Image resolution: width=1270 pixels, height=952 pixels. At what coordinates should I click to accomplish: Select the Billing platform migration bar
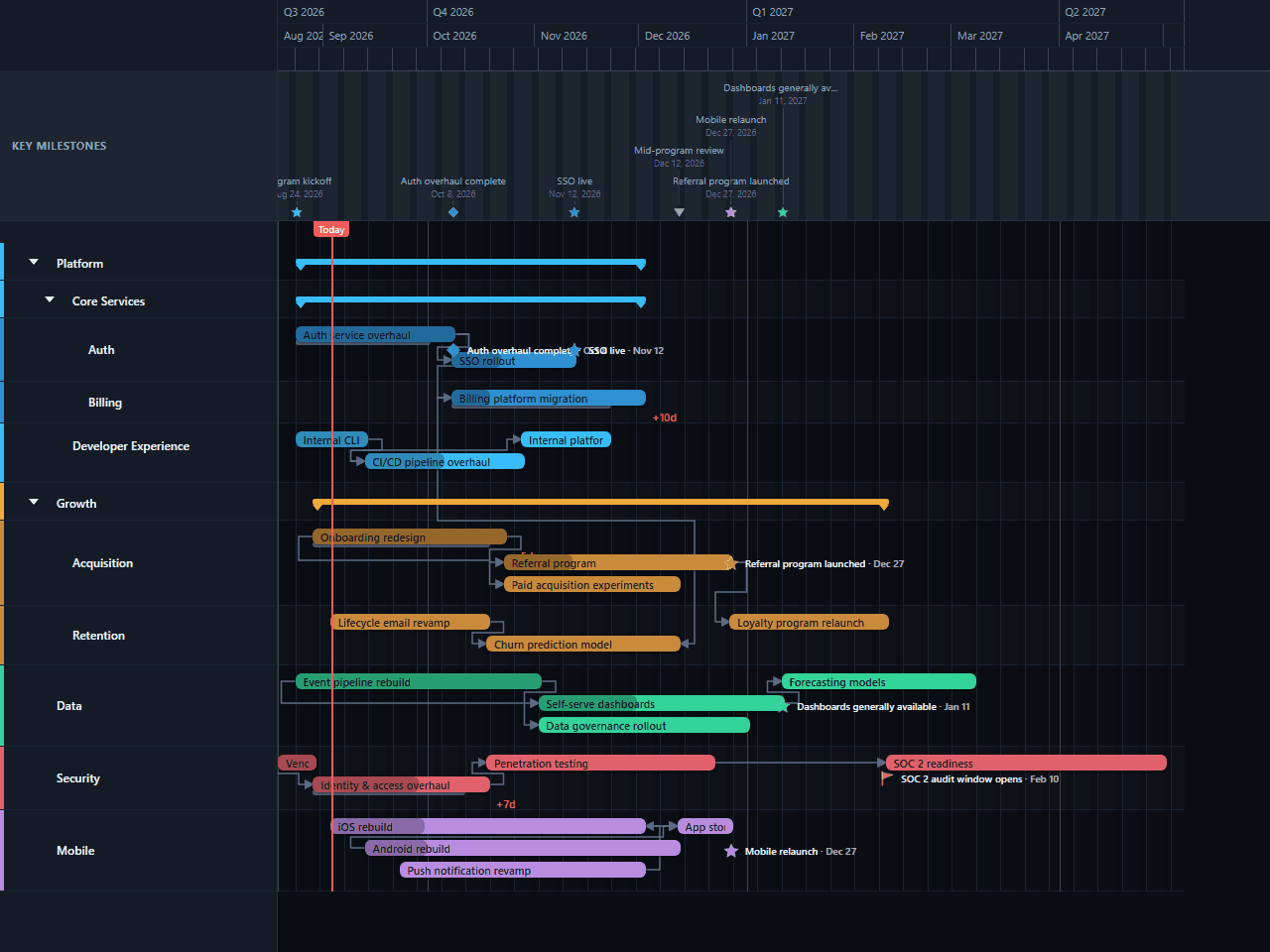(549, 398)
